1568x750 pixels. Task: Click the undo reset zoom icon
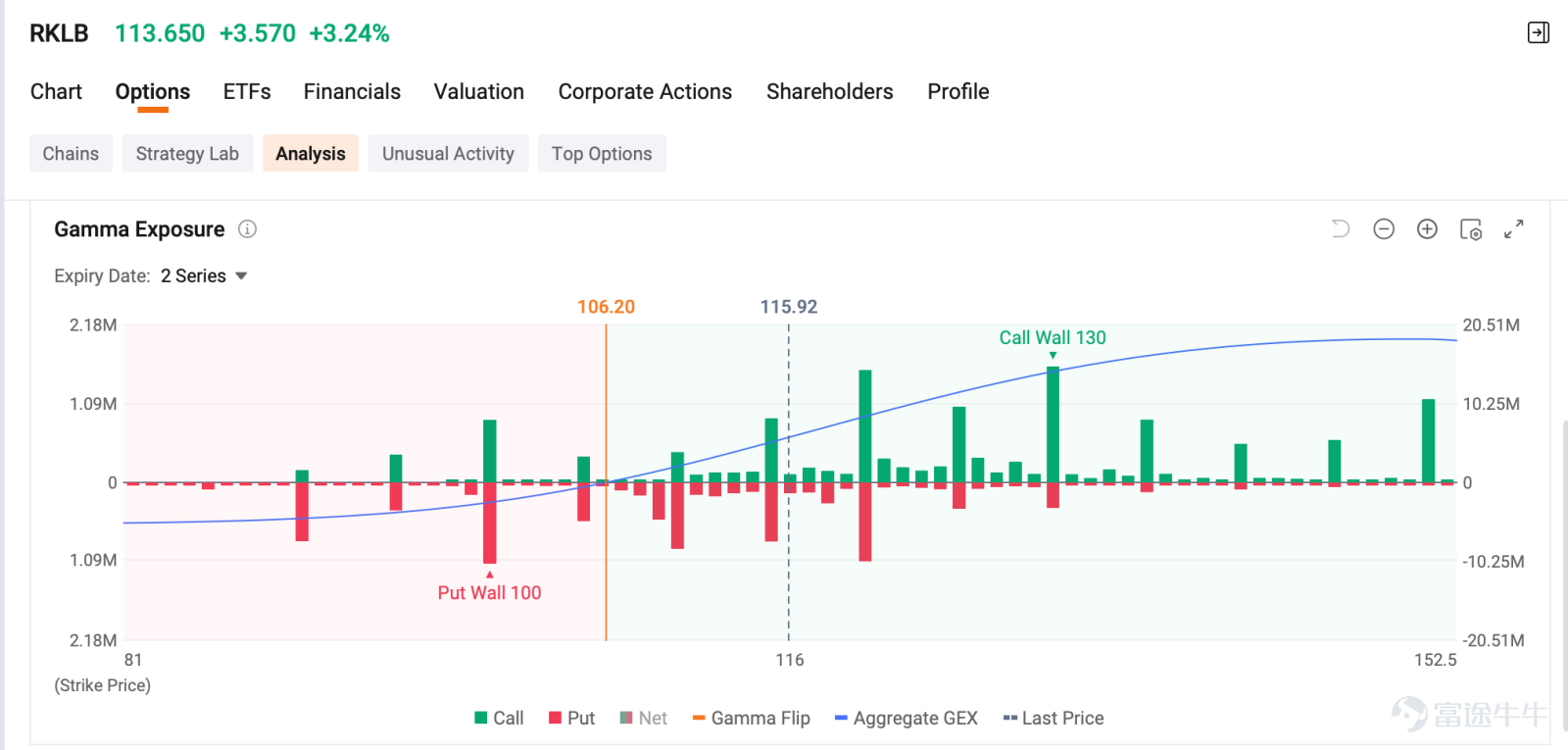pos(1341,229)
